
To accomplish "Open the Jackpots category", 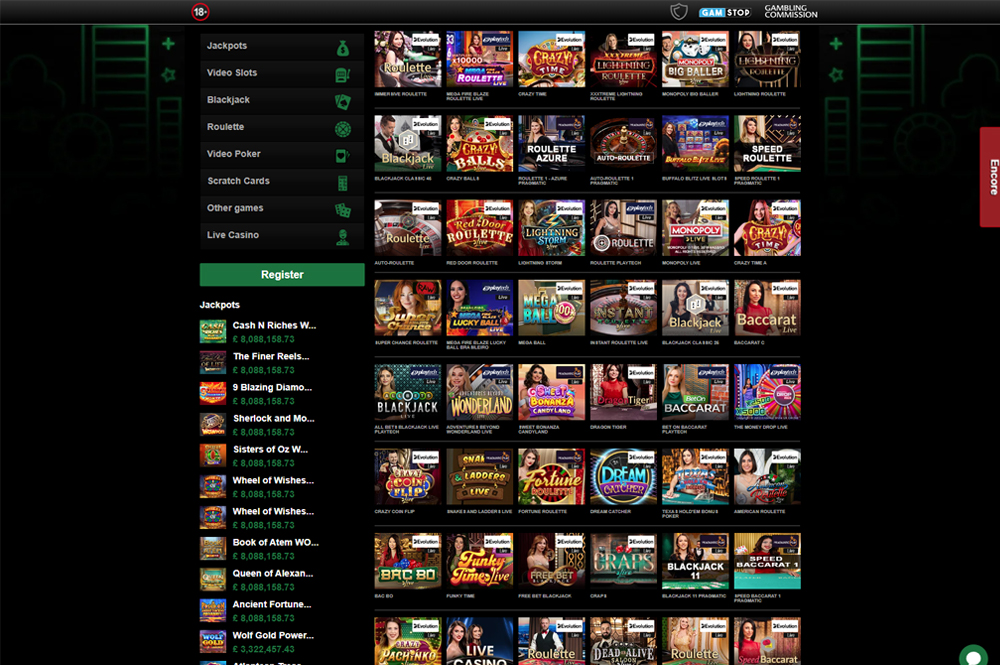I will [282, 46].
